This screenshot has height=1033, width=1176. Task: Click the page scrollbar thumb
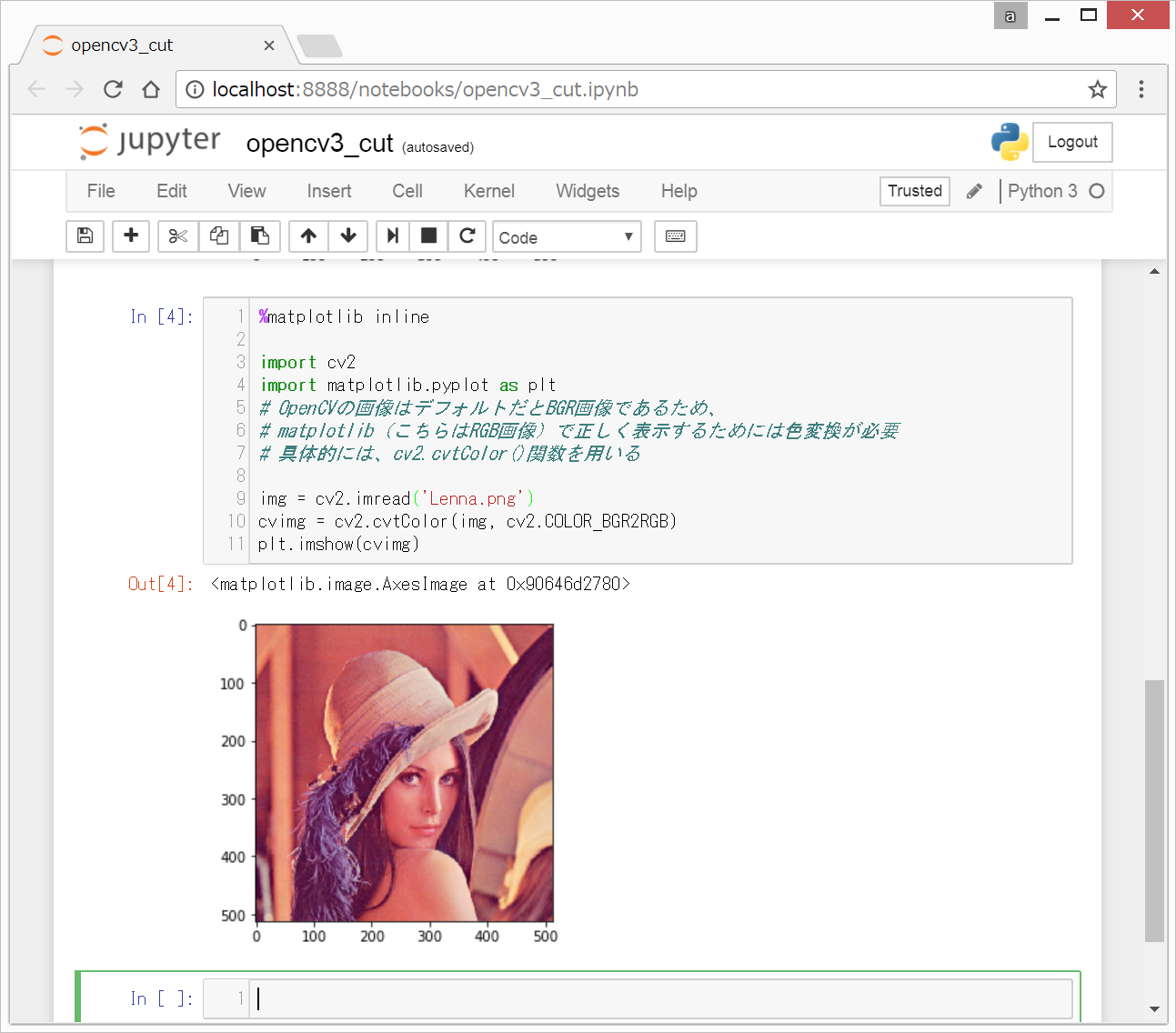point(1154,811)
